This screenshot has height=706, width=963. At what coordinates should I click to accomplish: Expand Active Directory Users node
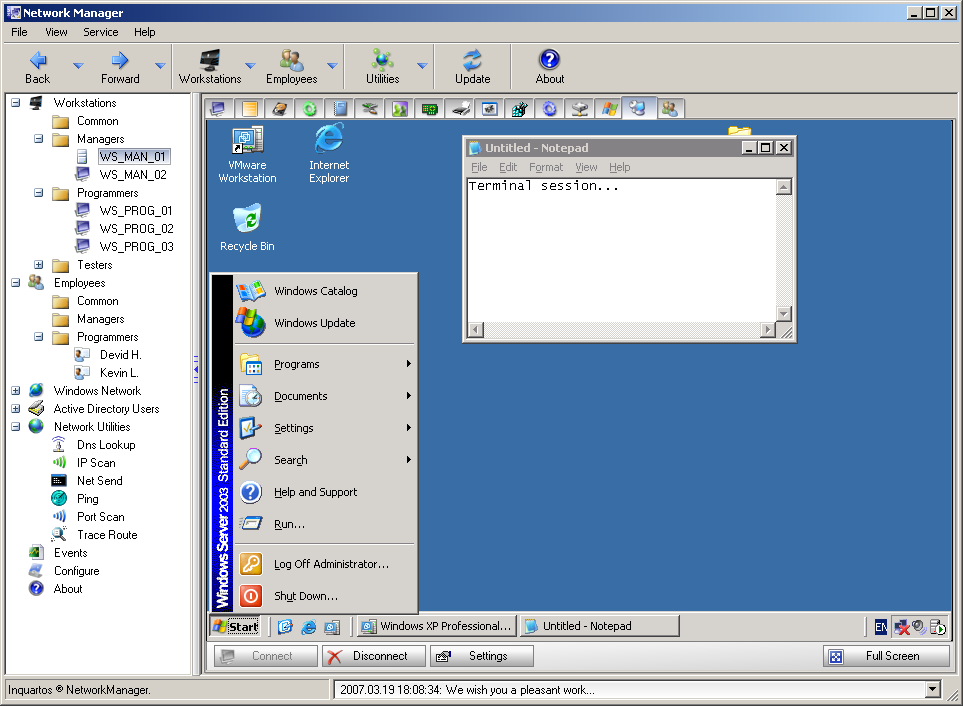pyautogui.click(x=16, y=408)
